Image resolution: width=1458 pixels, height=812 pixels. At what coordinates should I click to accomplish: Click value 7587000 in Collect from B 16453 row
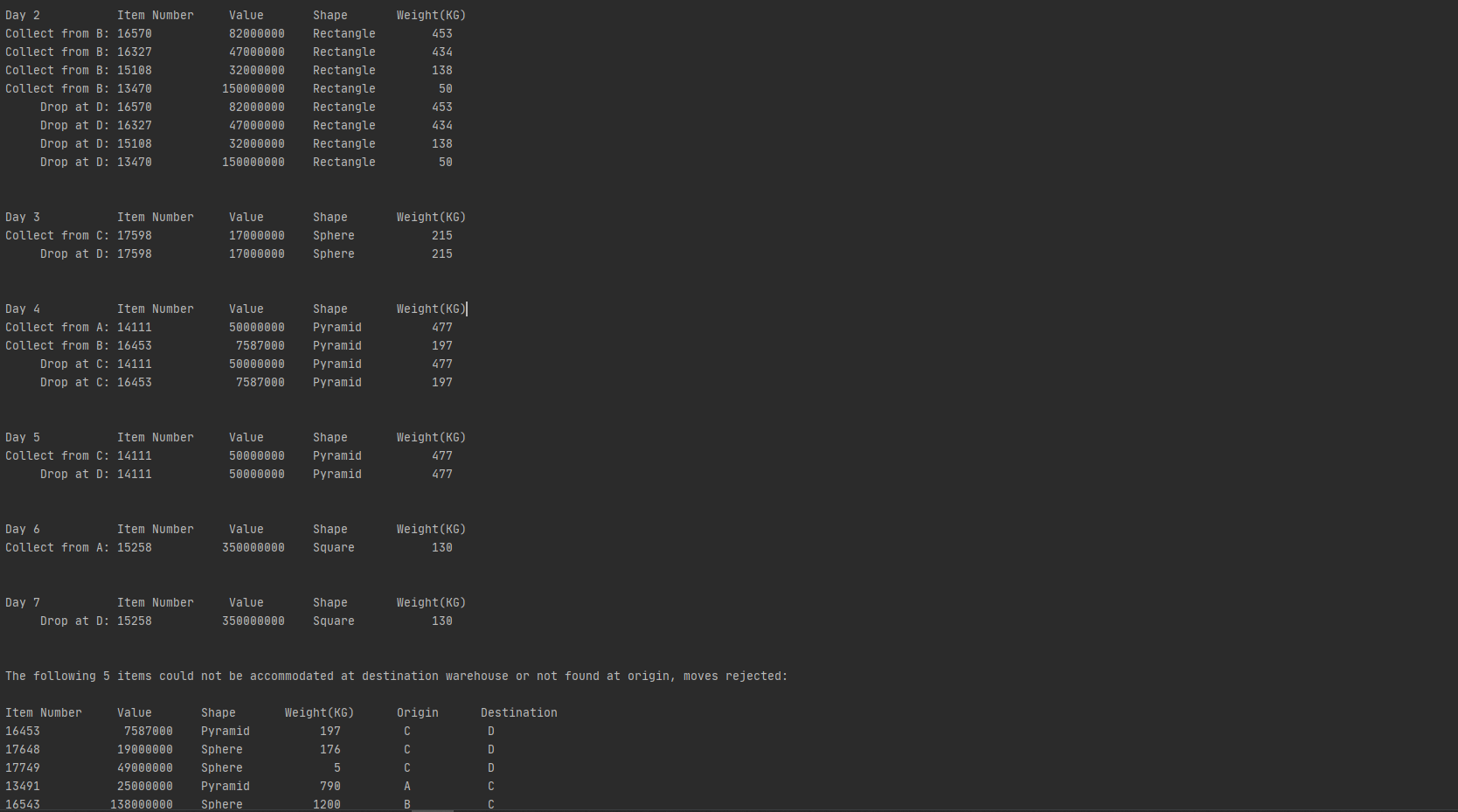coord(260,345)
